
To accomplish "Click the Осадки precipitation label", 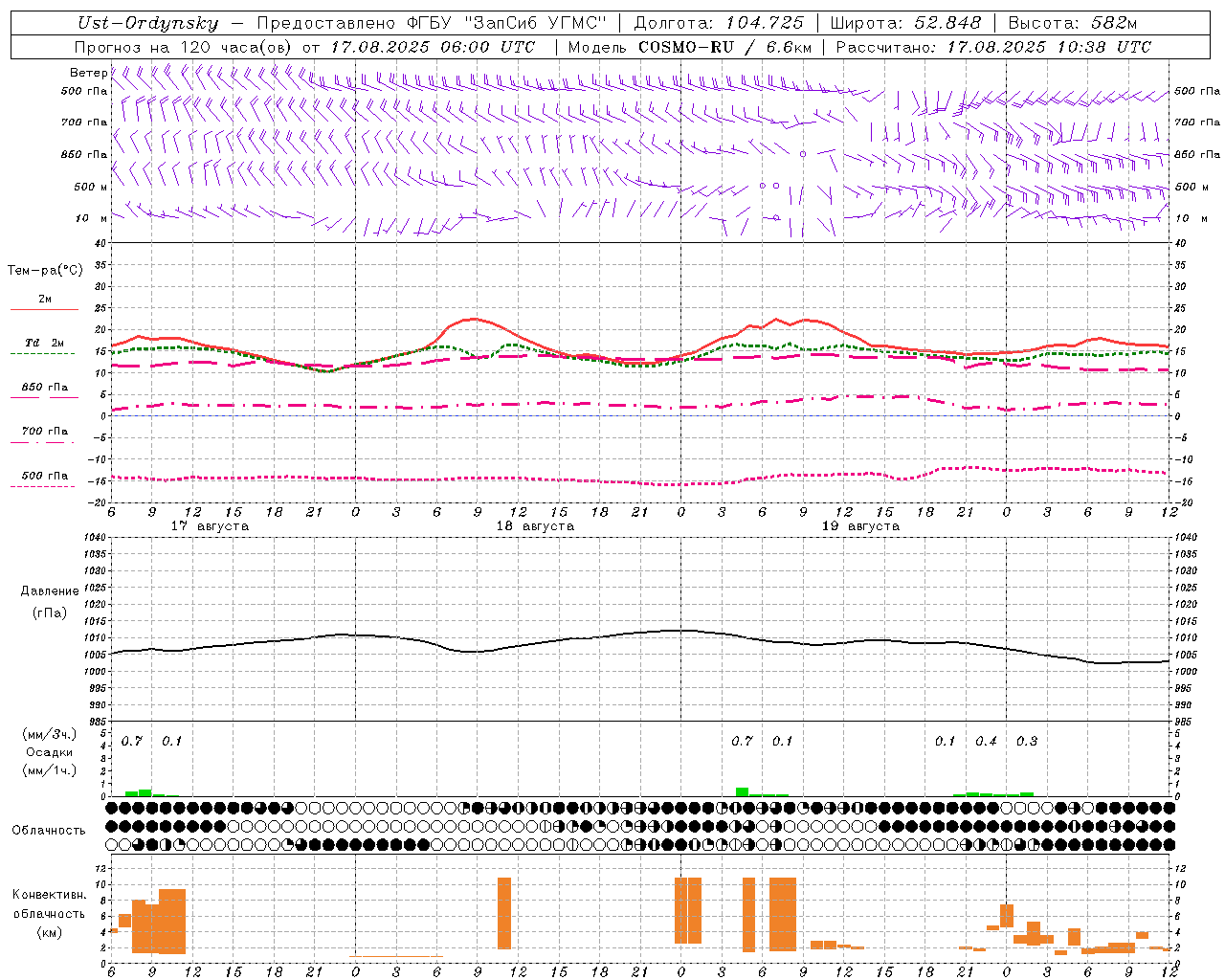I will (x=50, y=752).
